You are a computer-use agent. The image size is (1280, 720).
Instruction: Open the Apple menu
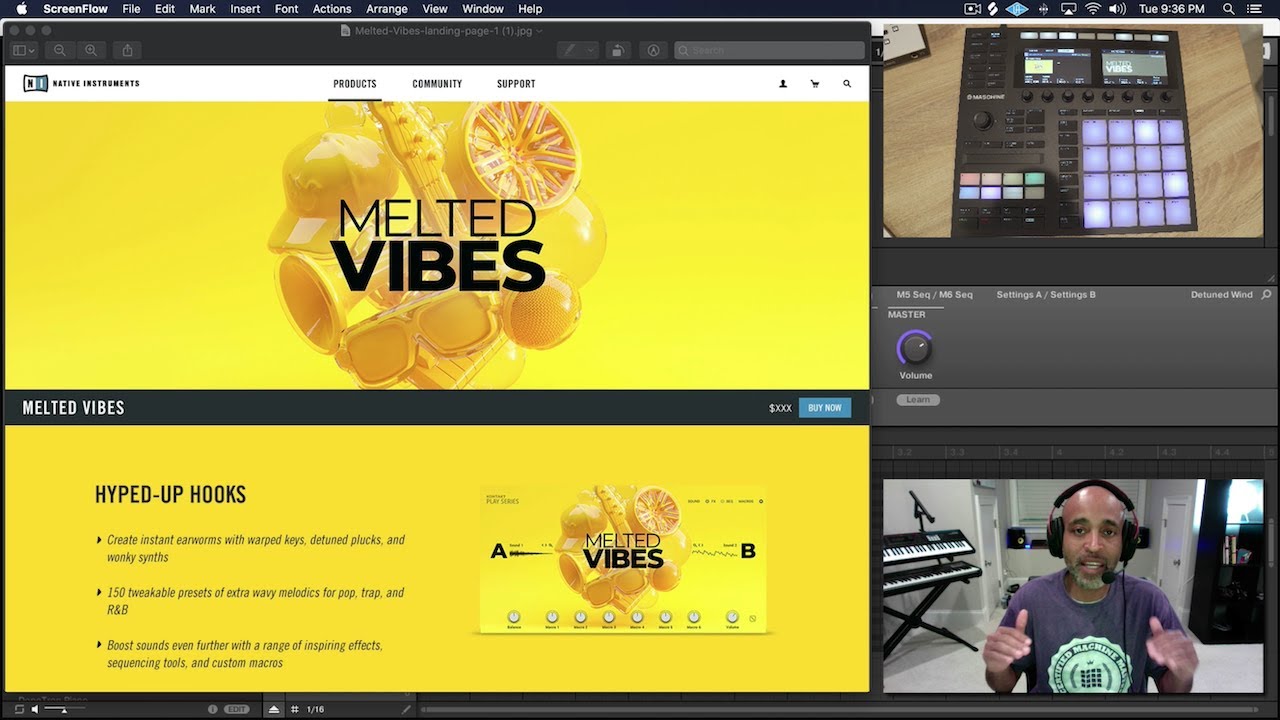[21, 9]
